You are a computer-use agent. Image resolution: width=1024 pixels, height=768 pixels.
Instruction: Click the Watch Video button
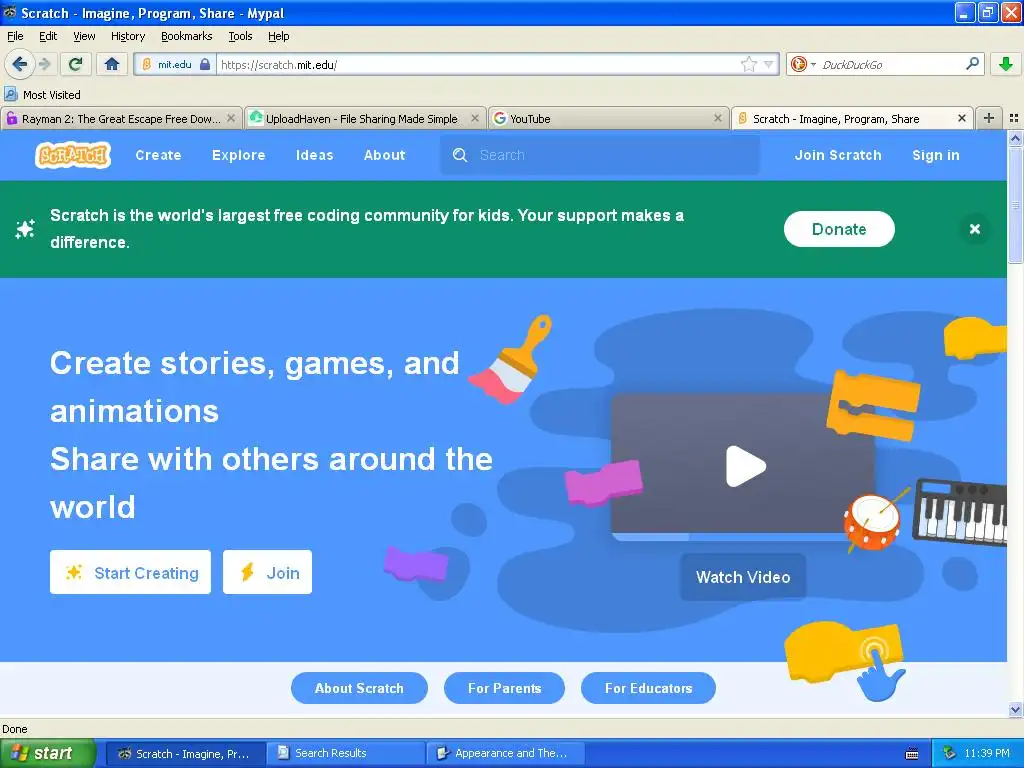pyautogui.click(x=743, y=577)
